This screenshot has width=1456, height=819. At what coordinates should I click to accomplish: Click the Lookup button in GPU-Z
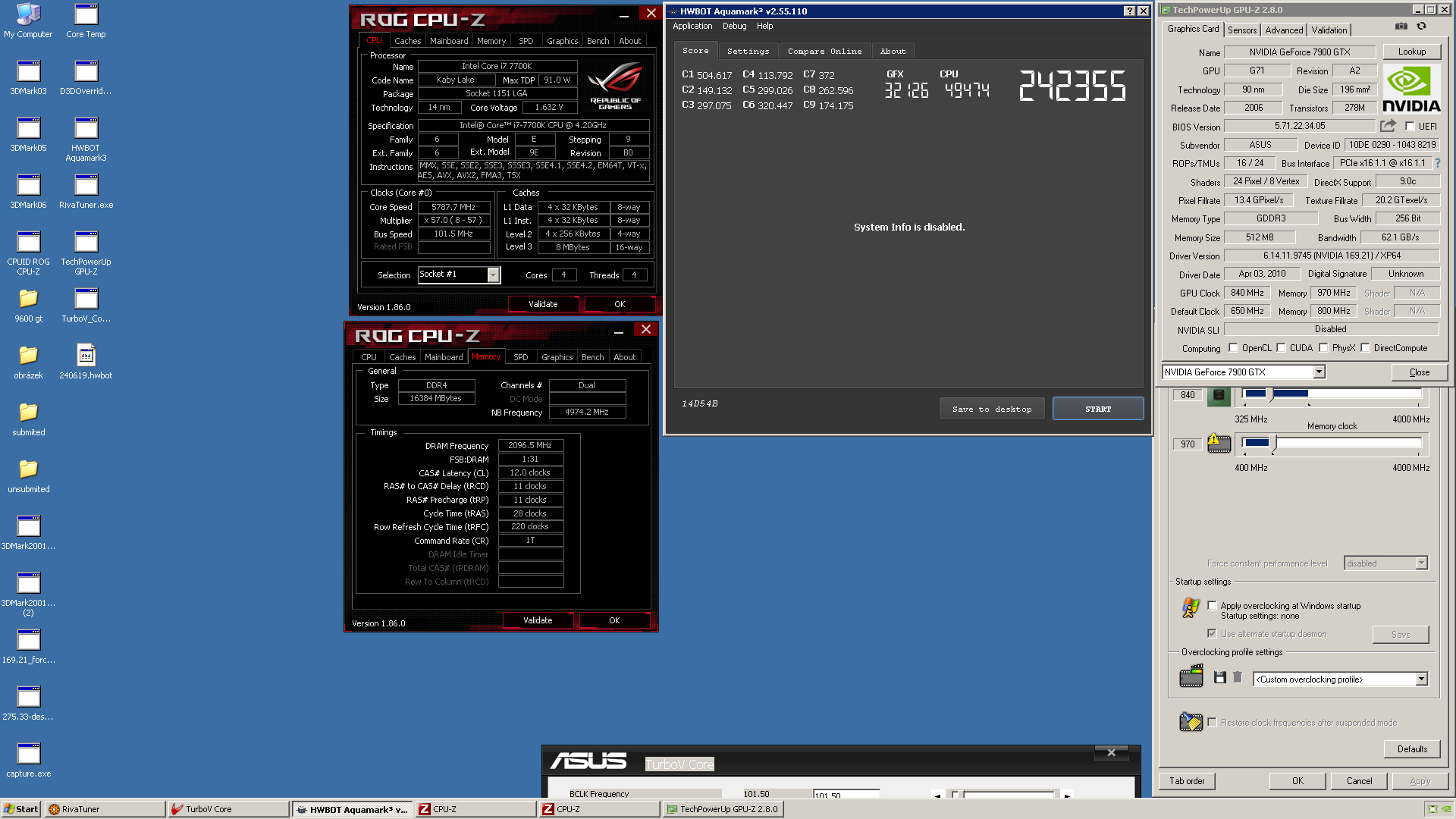click(1411, 52)
